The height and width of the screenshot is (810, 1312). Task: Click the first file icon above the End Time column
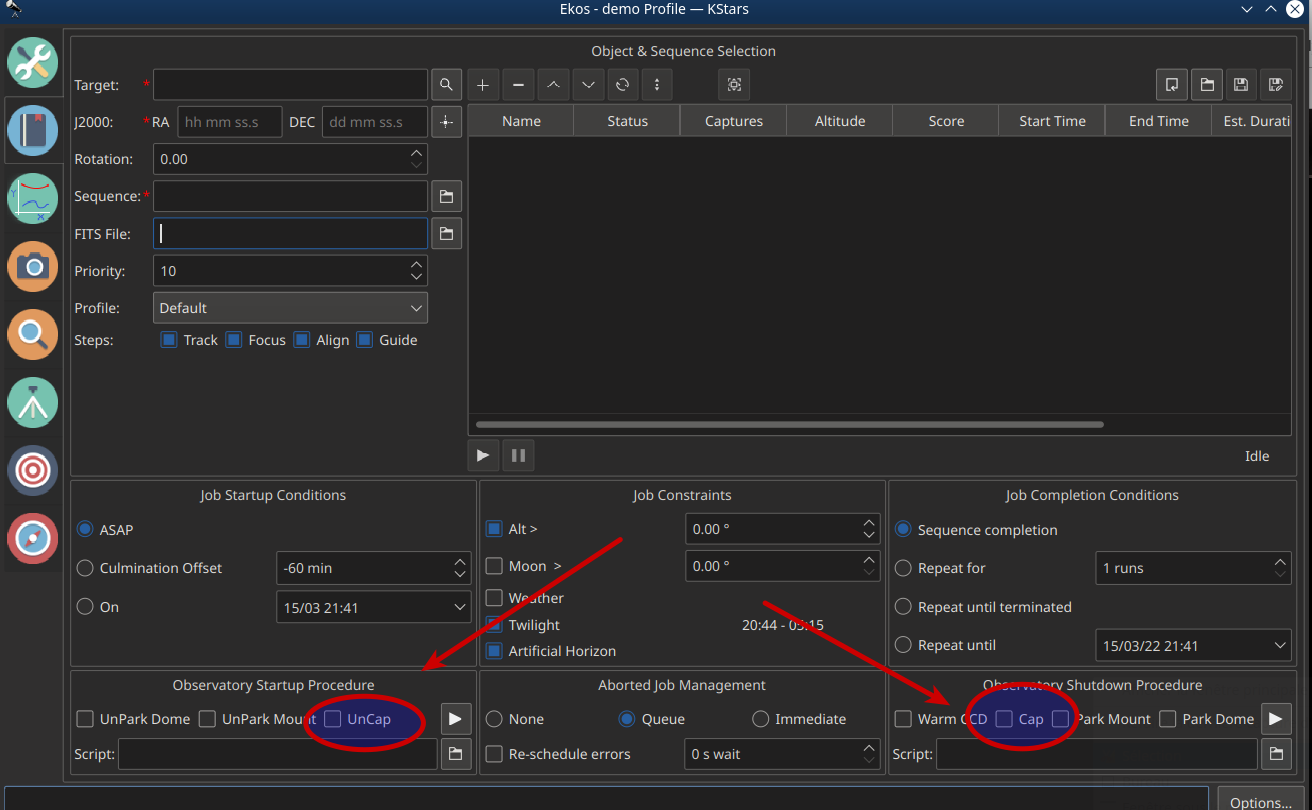pyautogui.click(x=1171, y=85)
